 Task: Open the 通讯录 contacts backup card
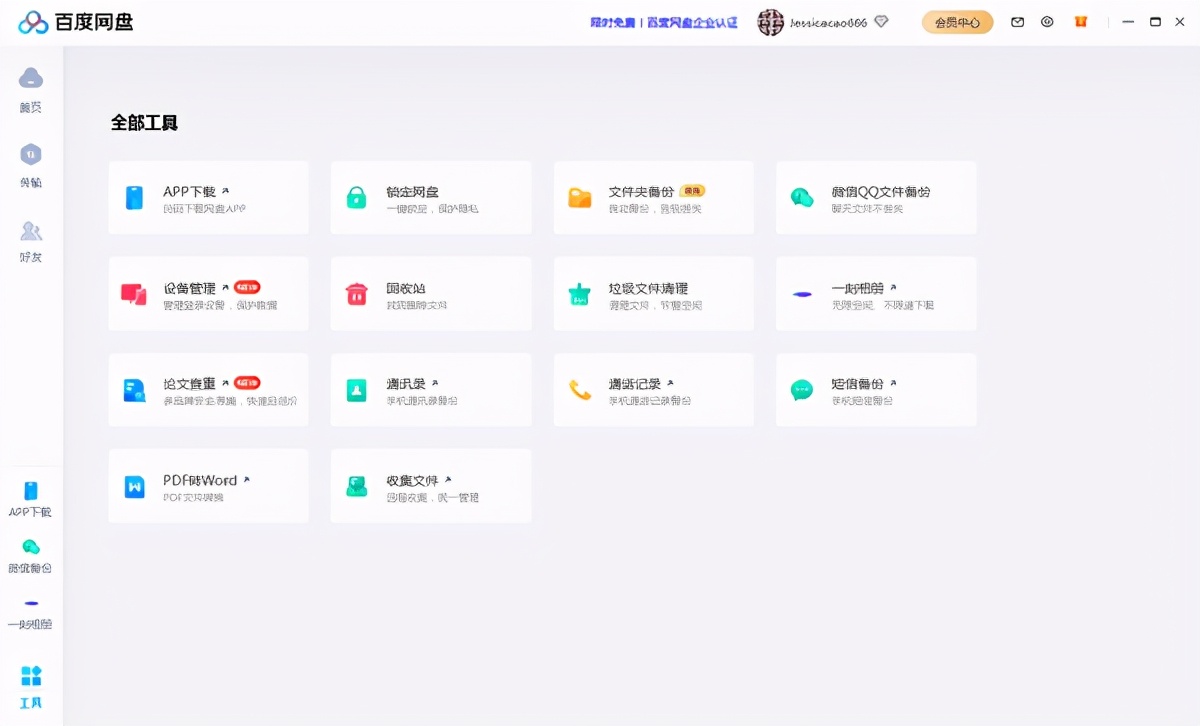coord(431,390)
